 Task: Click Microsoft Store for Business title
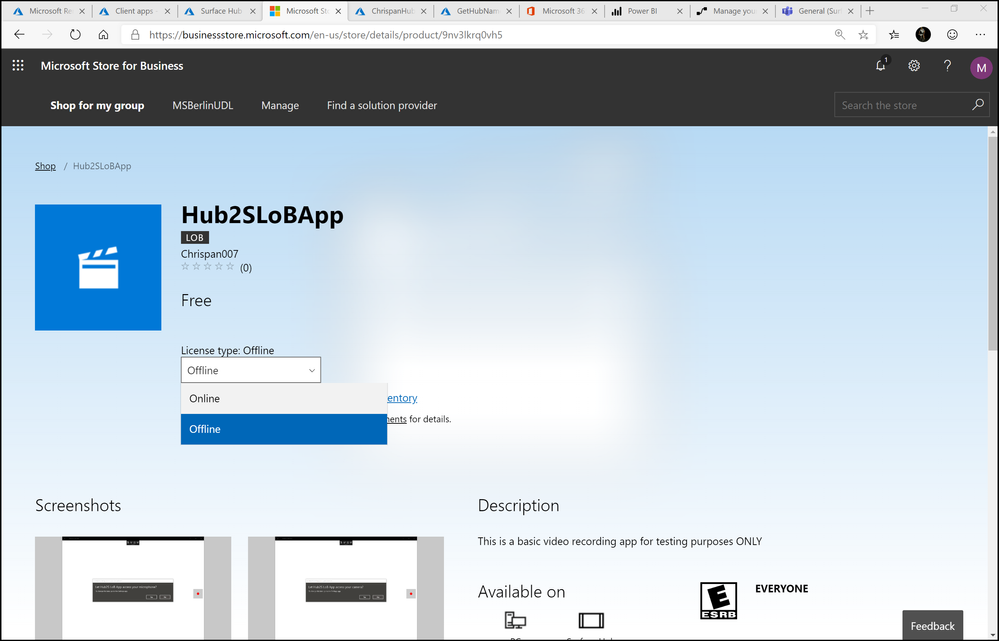click(x=112, y=66)
